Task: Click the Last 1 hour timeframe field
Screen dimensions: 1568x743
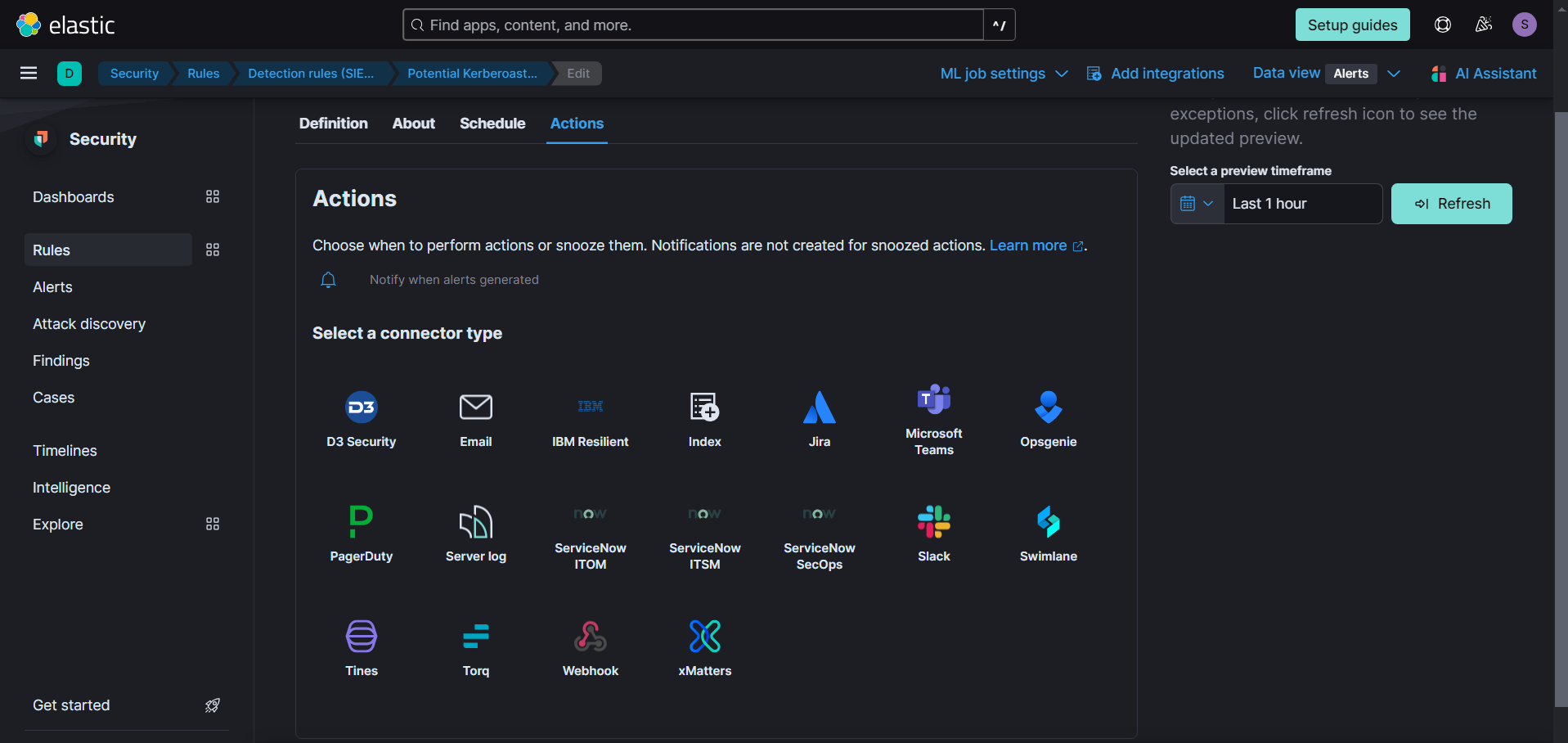Action: [1303, 204]
